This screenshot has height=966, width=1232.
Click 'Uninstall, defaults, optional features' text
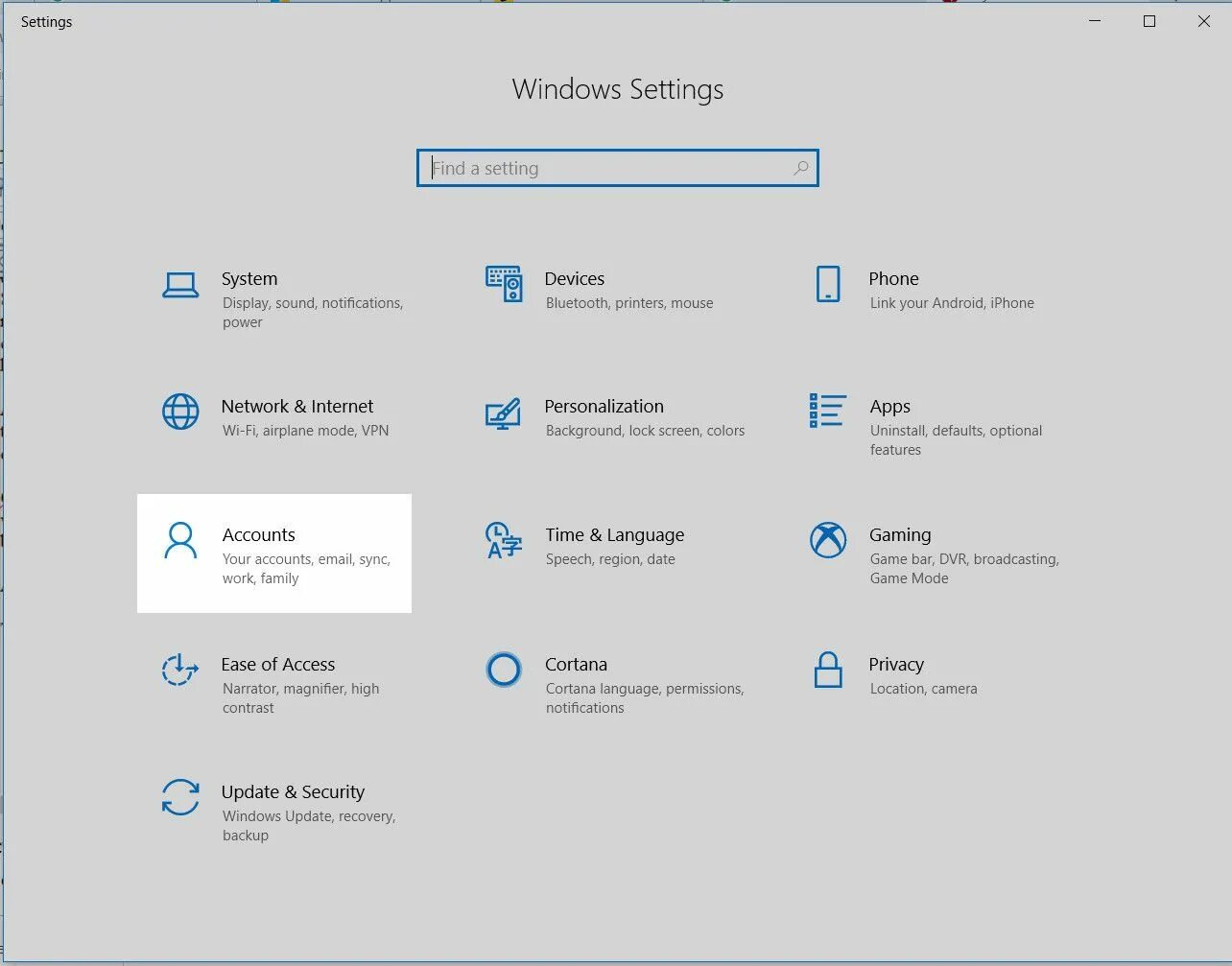coord(957,440)
